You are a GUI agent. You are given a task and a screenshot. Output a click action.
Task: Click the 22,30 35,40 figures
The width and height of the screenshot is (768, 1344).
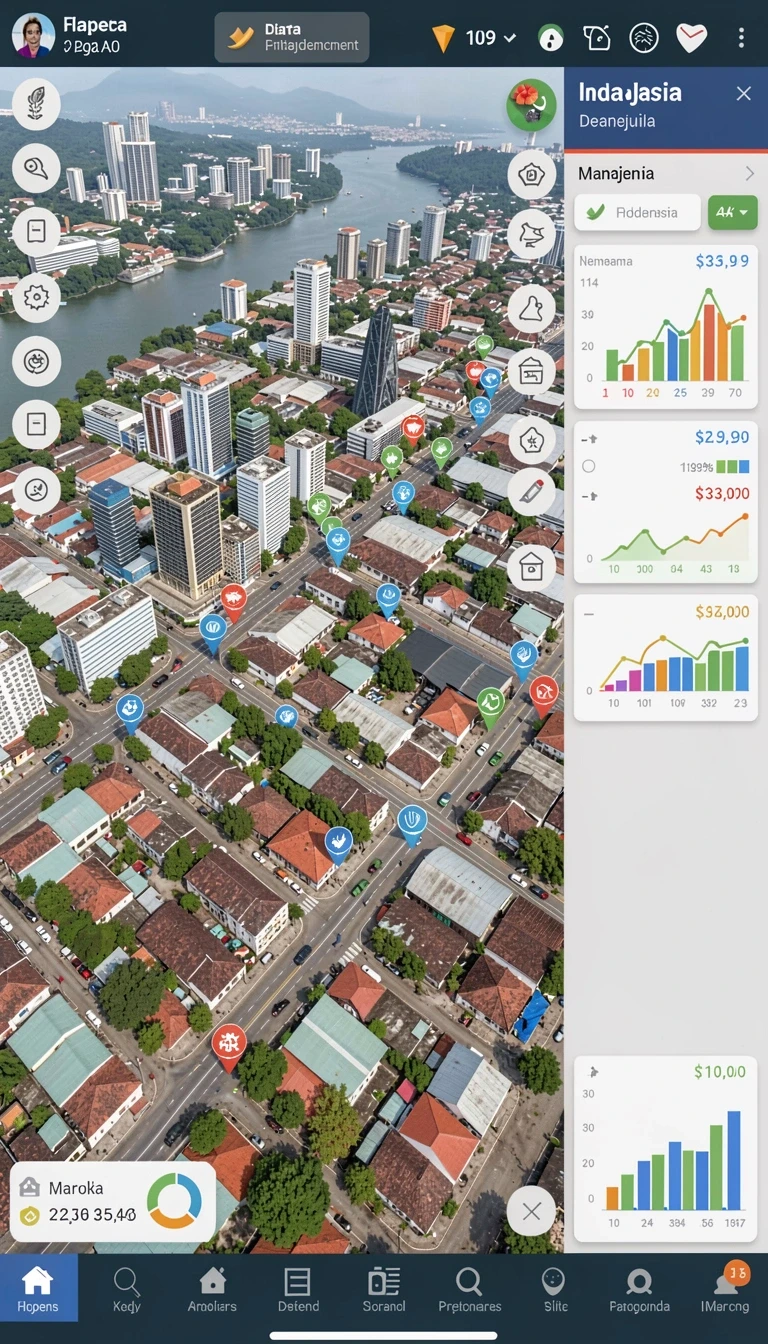point(92,1216)
